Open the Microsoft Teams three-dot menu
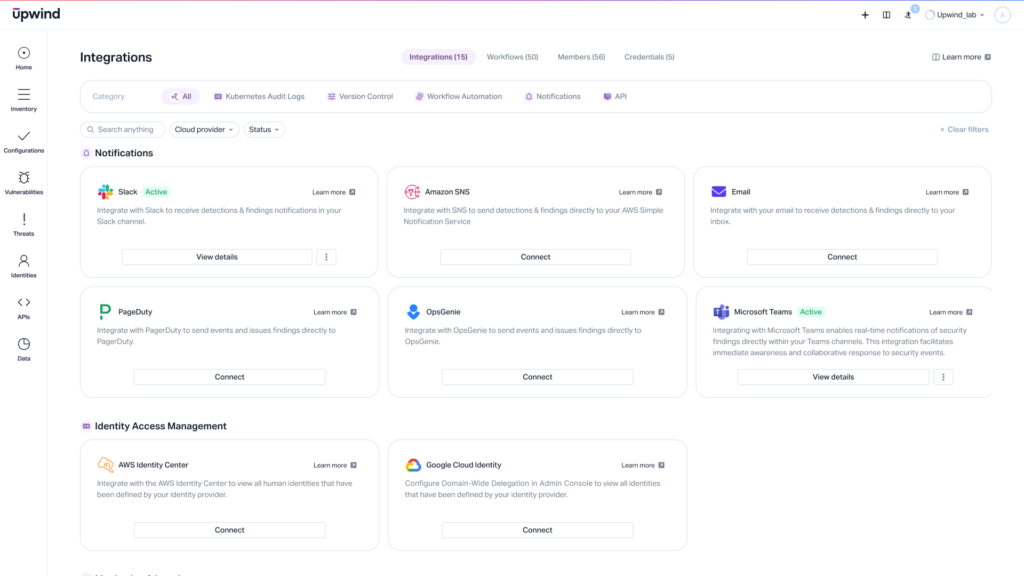This screenshot has width=1024, height=576. click(943, 377)
